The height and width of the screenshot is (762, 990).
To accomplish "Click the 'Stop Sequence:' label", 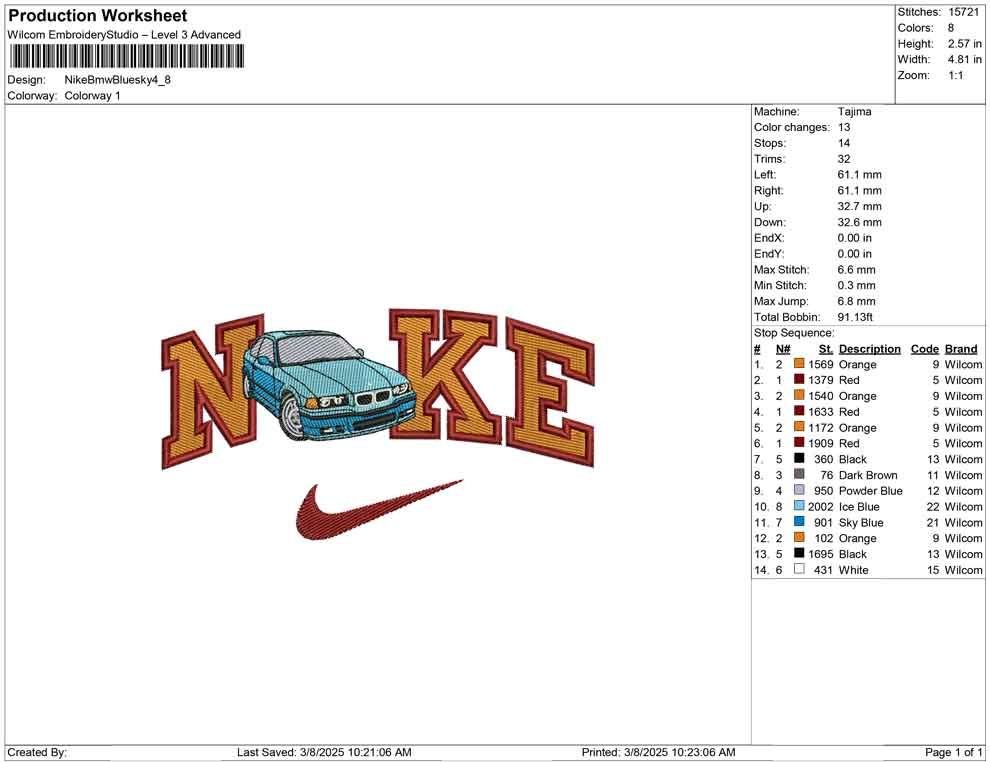I will point(794,333).
